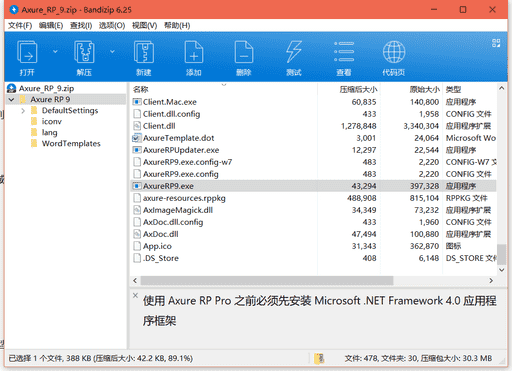
Task: Click the Add (添加) toolbar icon
Action: click(194, 52)
